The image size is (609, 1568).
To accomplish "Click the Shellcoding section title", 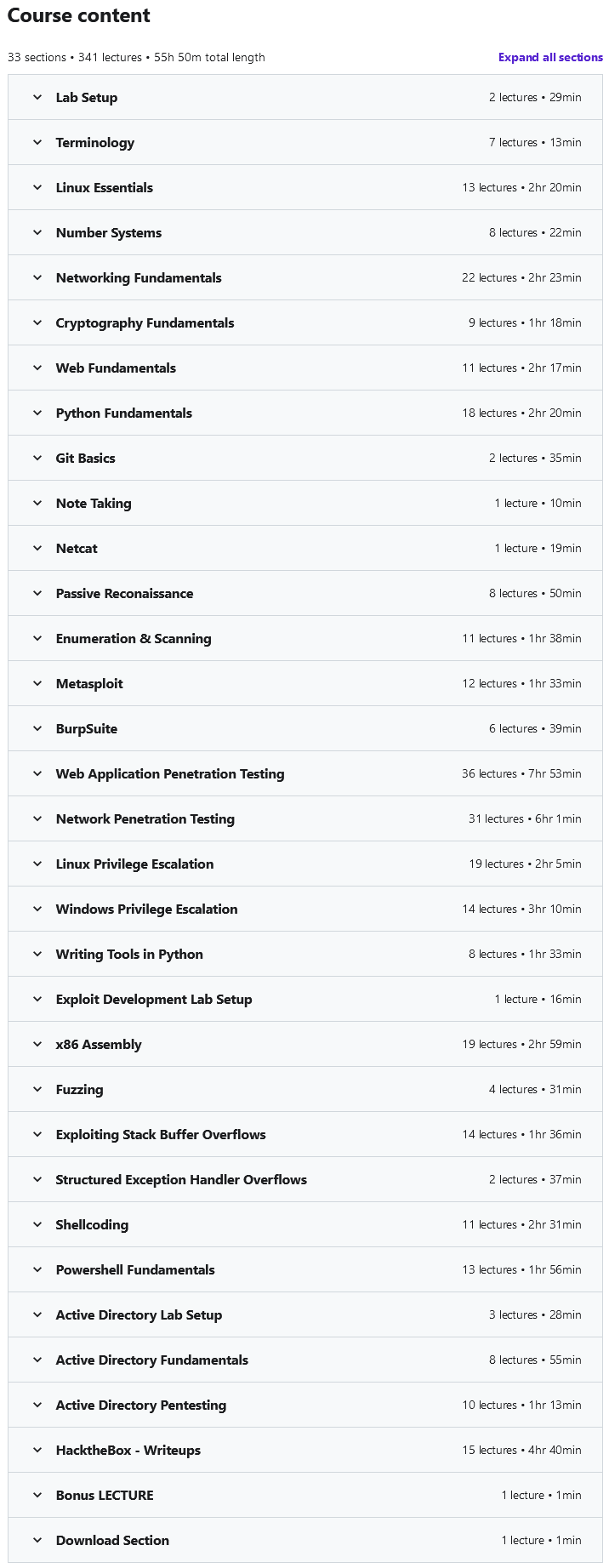I will click(92, 1224).
